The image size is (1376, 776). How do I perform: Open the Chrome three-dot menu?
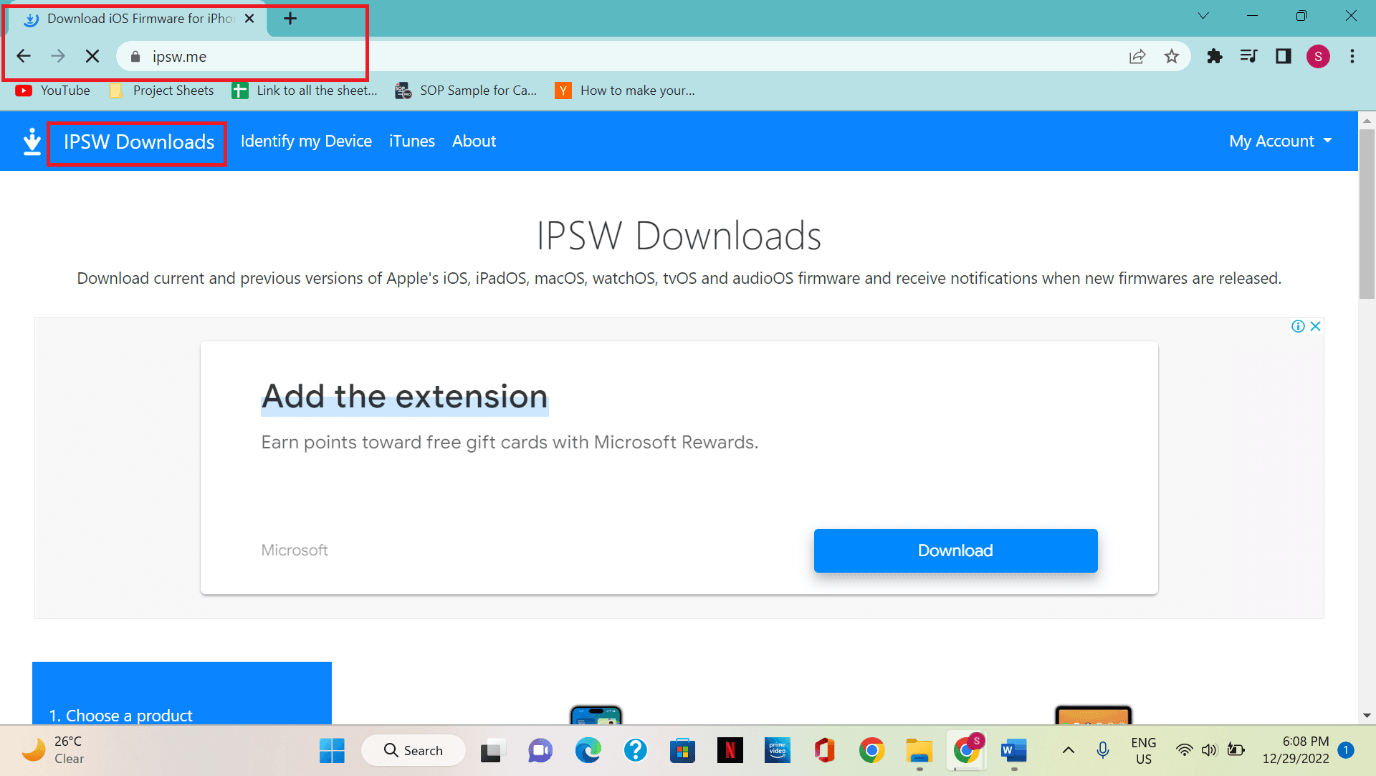pyautogui.click(x=1352, y=56)
